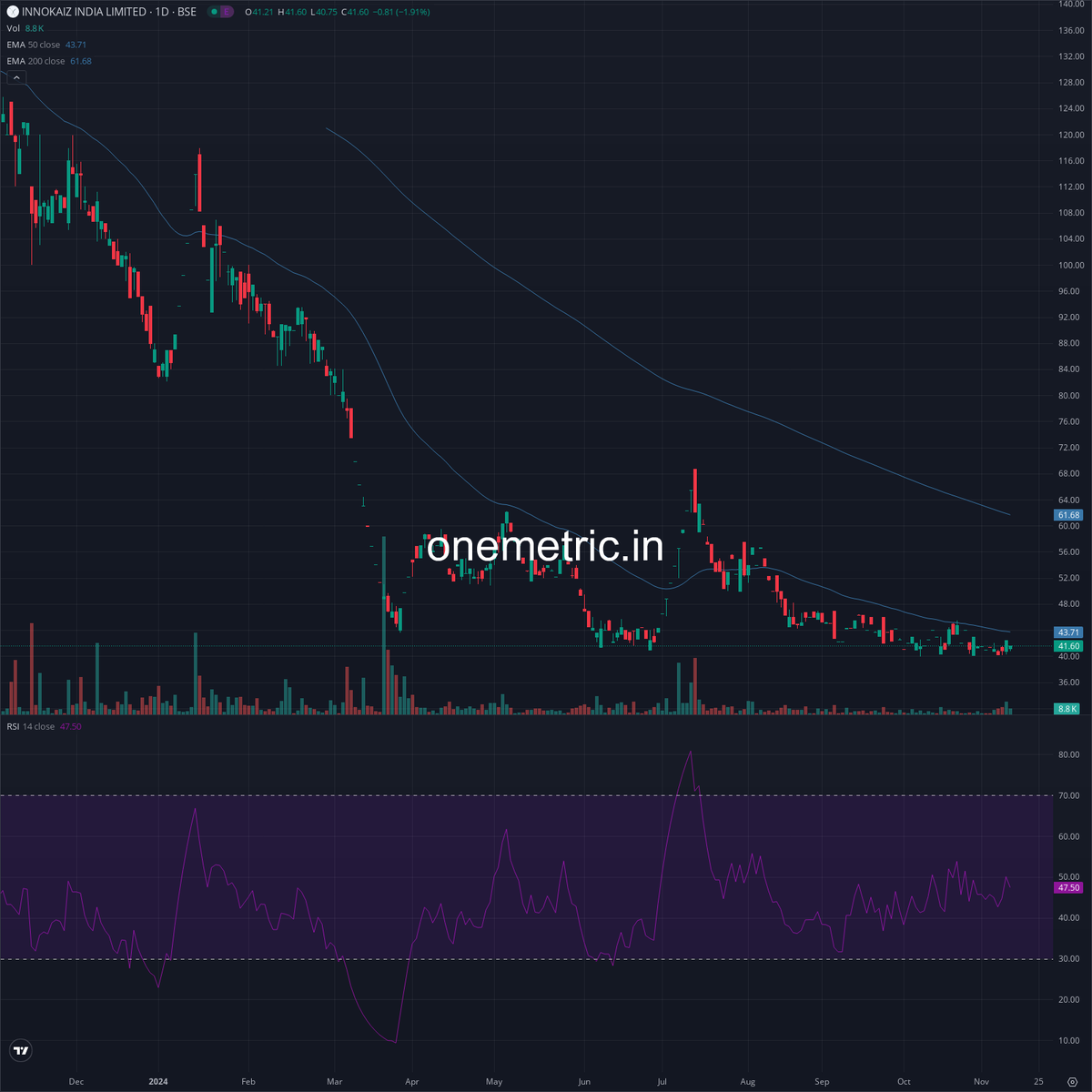
Task: Select the EMA 50 close legend
Action: click(46, 45)
